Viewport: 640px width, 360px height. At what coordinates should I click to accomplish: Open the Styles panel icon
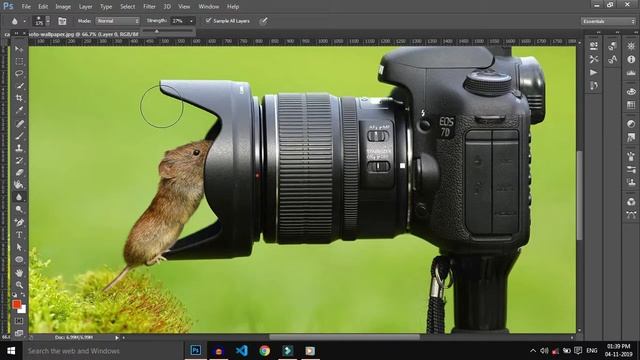point(631,138)
